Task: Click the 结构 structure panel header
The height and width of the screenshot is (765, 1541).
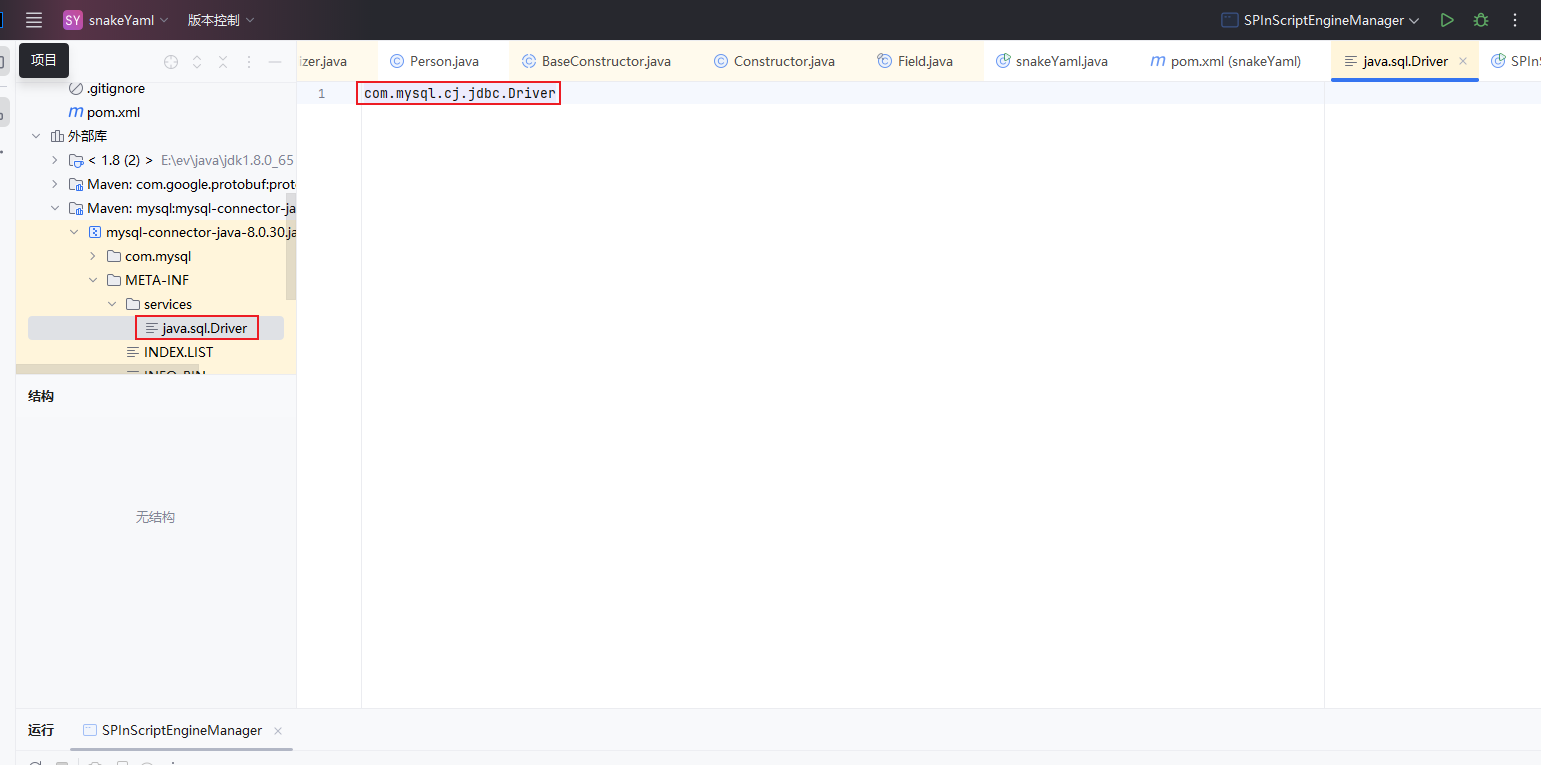Action: coord(41,396)
